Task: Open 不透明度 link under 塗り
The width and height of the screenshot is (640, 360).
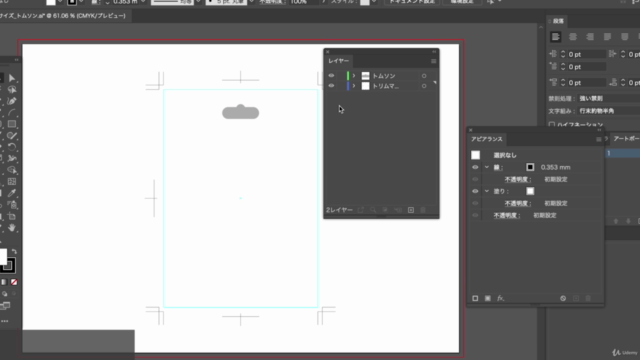Action: point(517,203)
